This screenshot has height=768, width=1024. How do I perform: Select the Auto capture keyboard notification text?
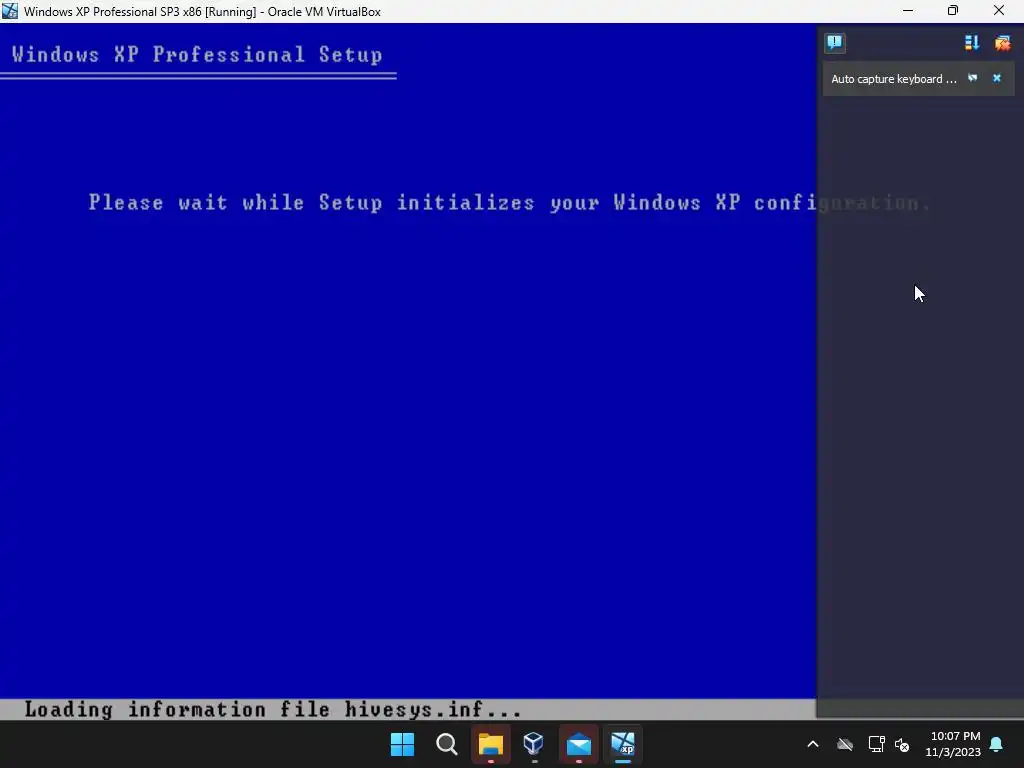point(893,79)
